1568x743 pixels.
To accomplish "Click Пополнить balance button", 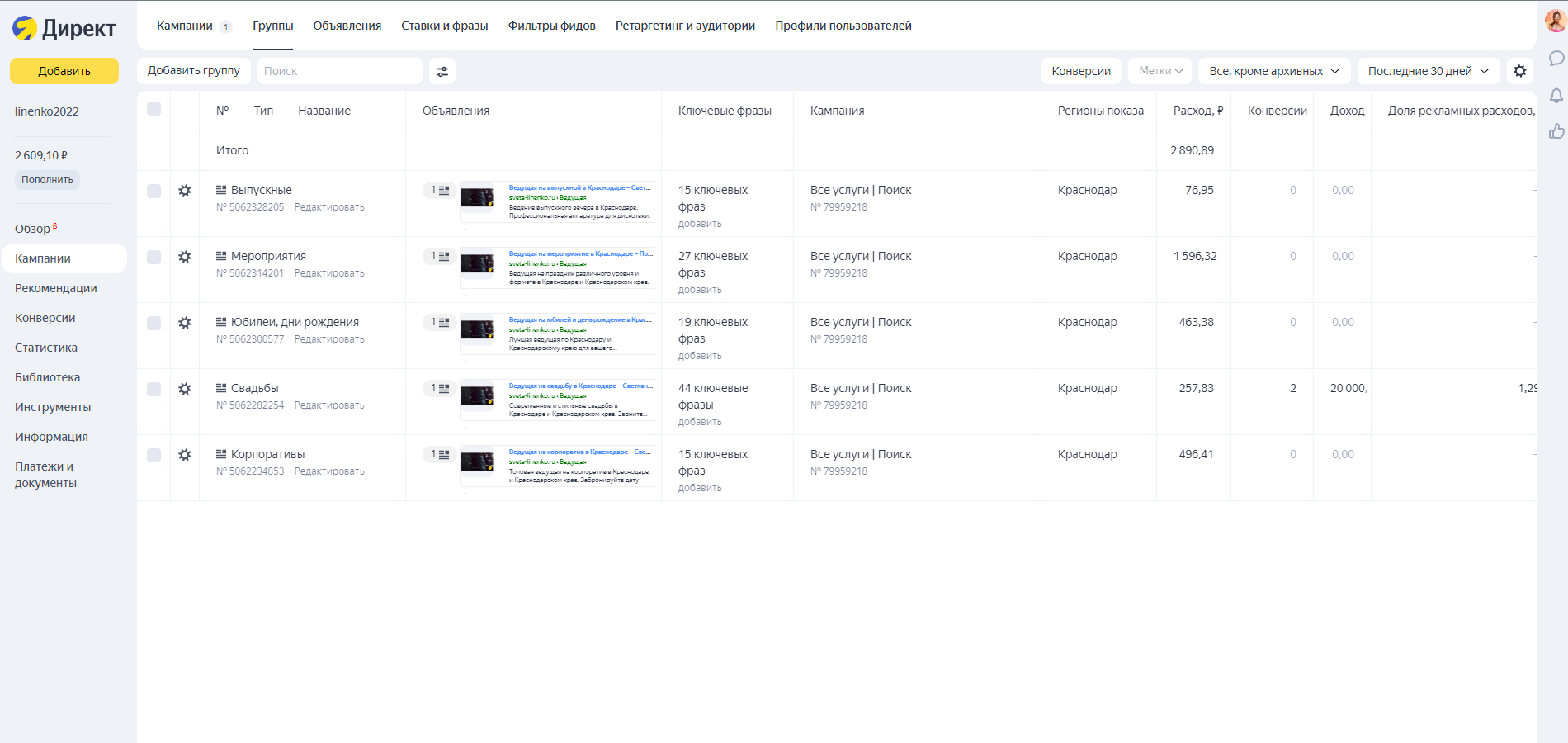I will 47,180.
